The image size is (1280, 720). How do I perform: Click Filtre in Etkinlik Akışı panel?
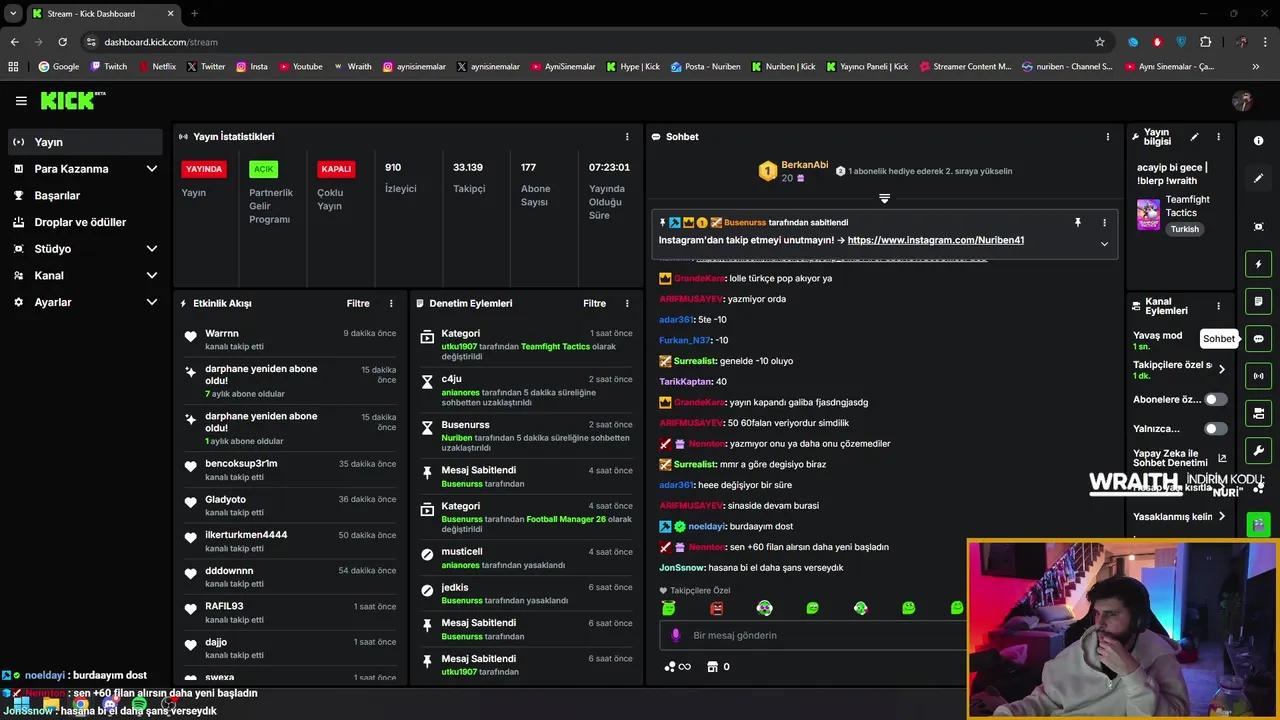[358, 303]
